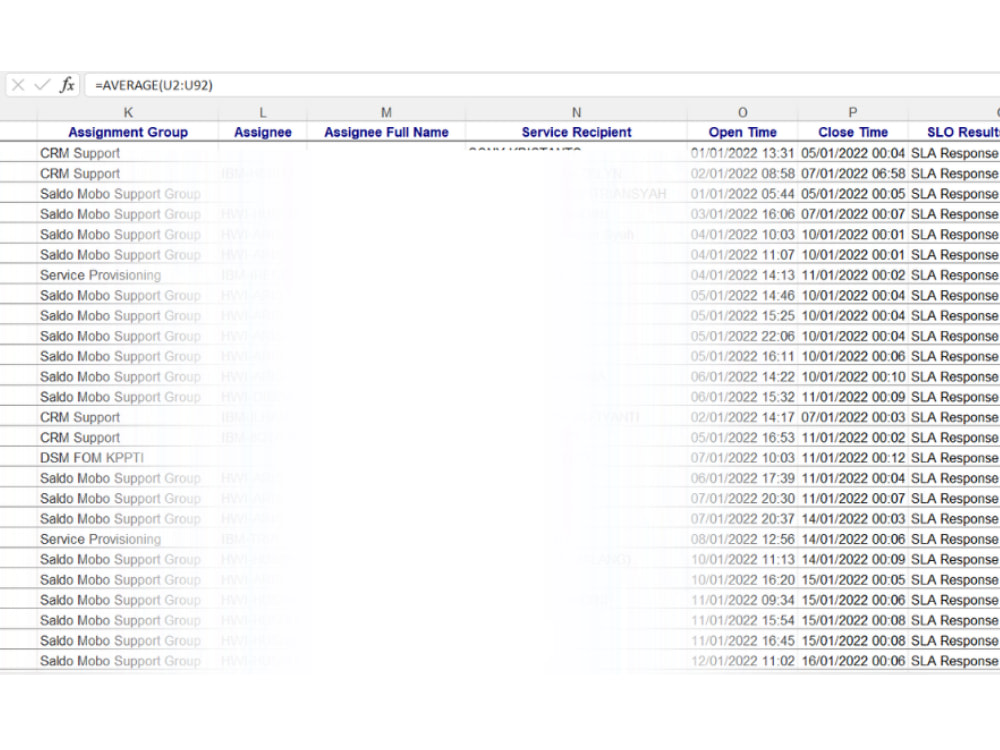The height and width of the screenshot is (750, 1000).
Task: Select open time 08/01/2022 12:56
Action: (x=742, y=539)
